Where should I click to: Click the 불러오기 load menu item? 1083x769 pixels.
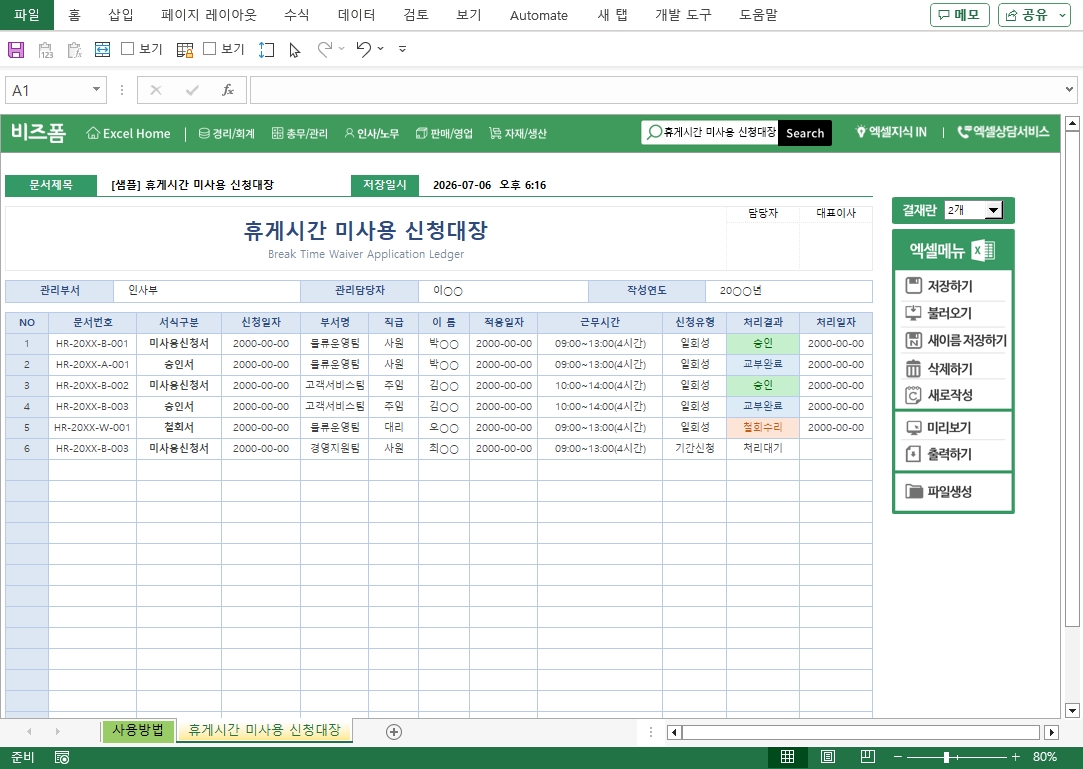click(953, 313)
